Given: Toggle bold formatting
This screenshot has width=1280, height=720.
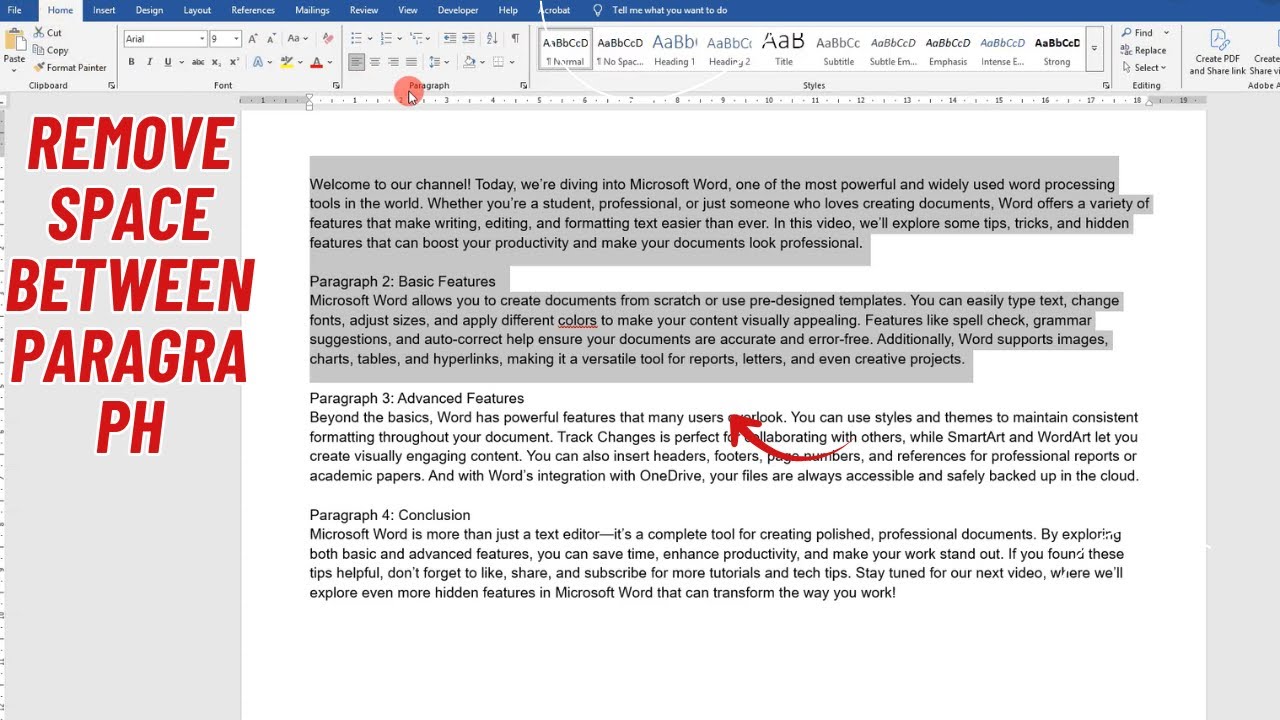Looking at the screenshot, I should tap(131, 62).
